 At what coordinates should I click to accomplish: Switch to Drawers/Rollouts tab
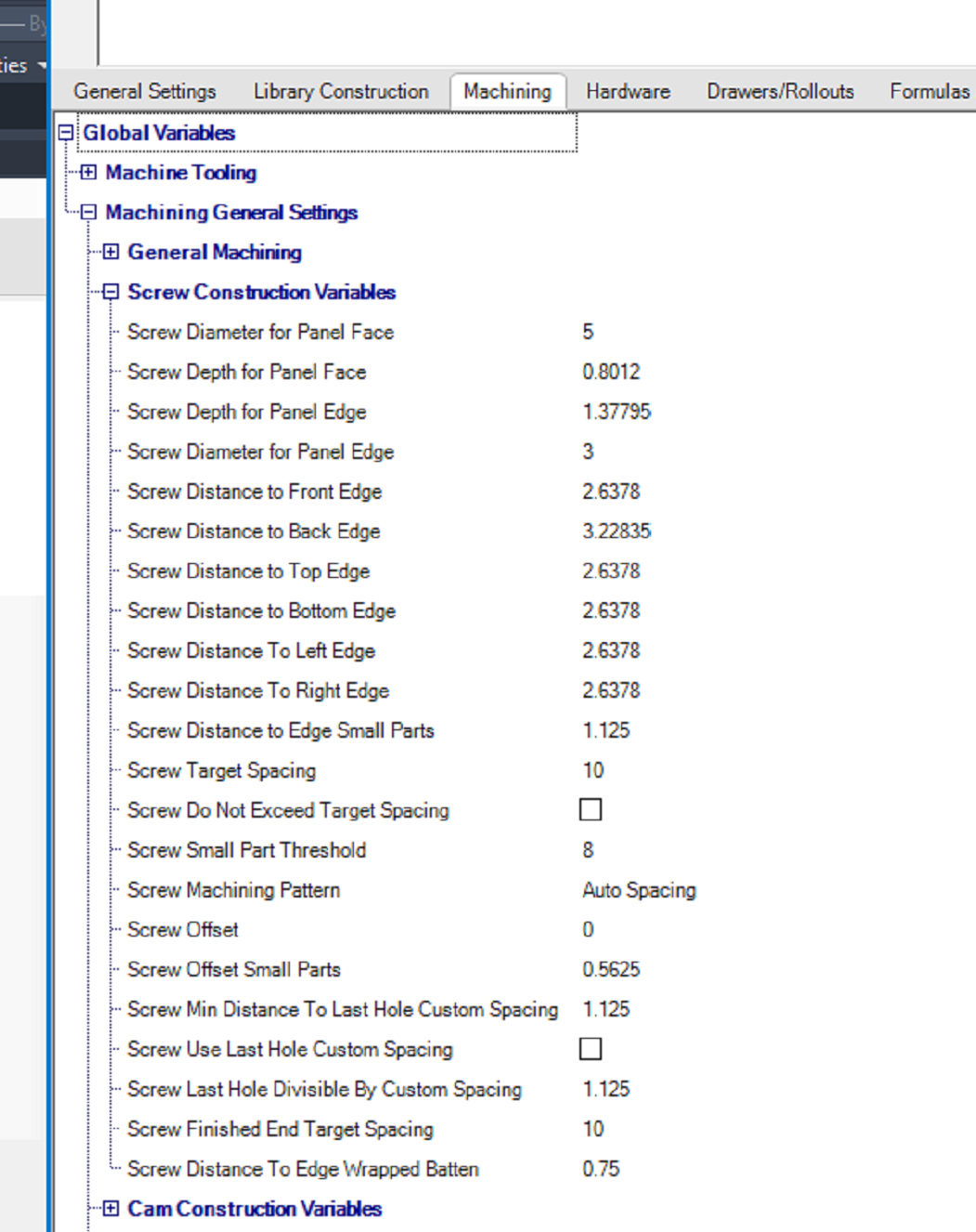pyautogui.click(x=780, y=91)
